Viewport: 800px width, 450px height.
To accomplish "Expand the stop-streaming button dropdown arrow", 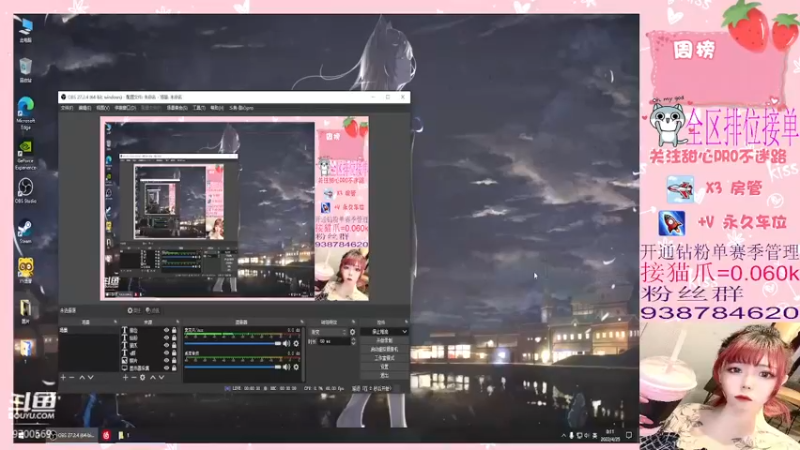I will point(405,332).
